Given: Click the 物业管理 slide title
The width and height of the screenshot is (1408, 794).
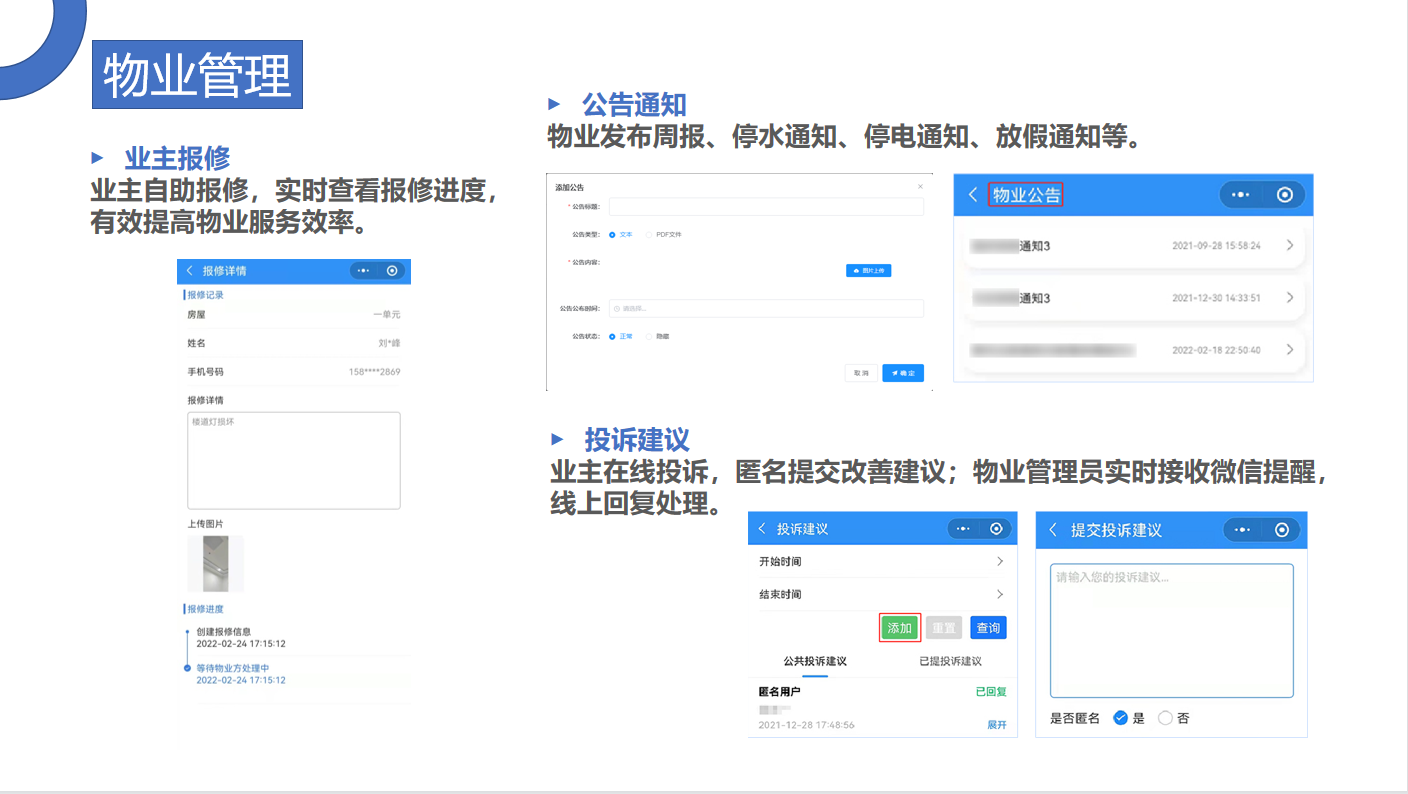Looking at the screenshot, I should click(198, 75).
